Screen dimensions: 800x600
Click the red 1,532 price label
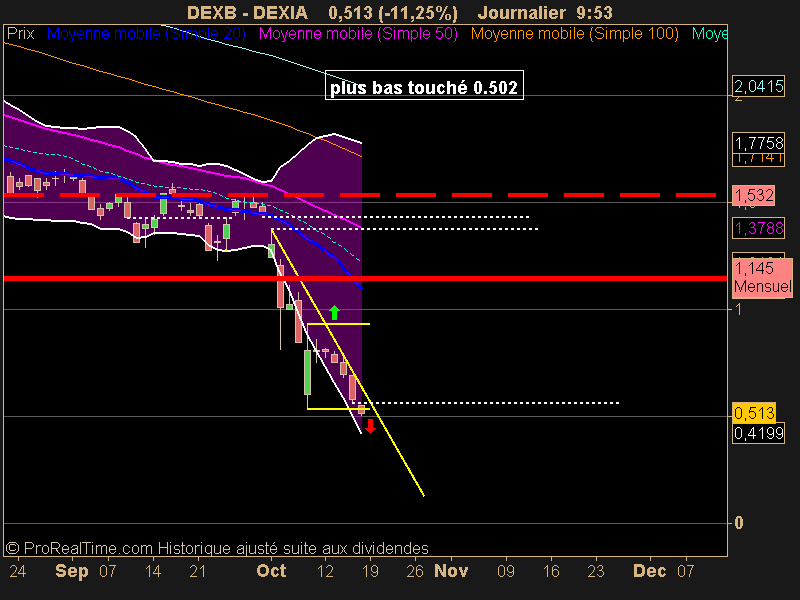coord(754,195)
